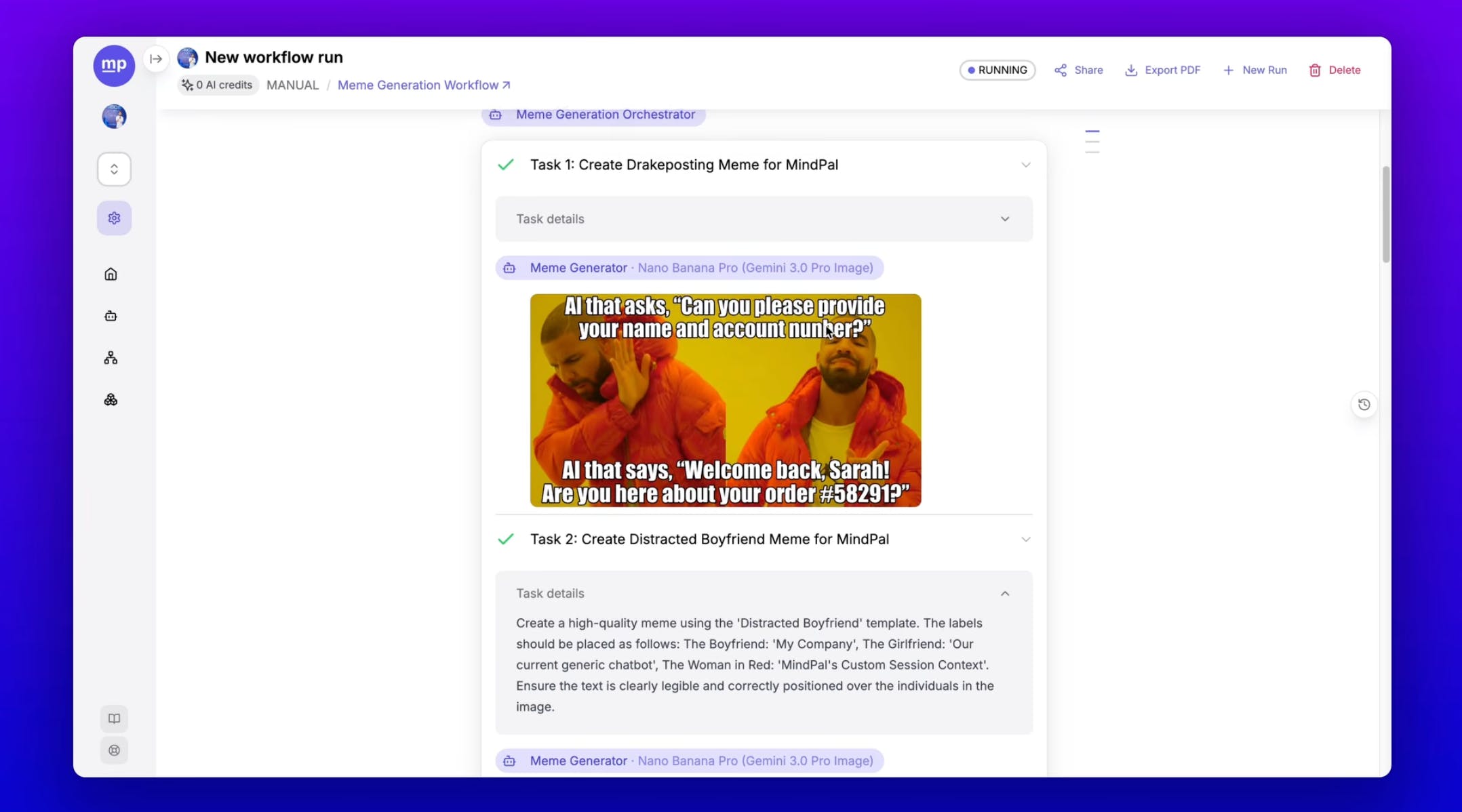Open Meme Generation Workflow link
Viewport: 1462px width, 812px height.
click(x=423, y=85)
